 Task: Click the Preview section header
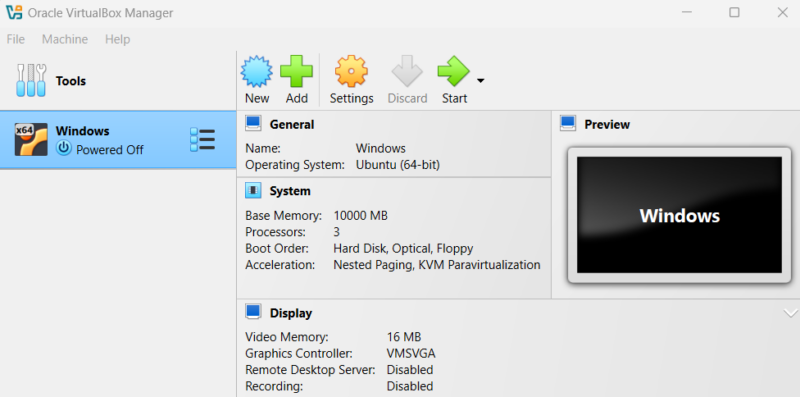(607, 125)
